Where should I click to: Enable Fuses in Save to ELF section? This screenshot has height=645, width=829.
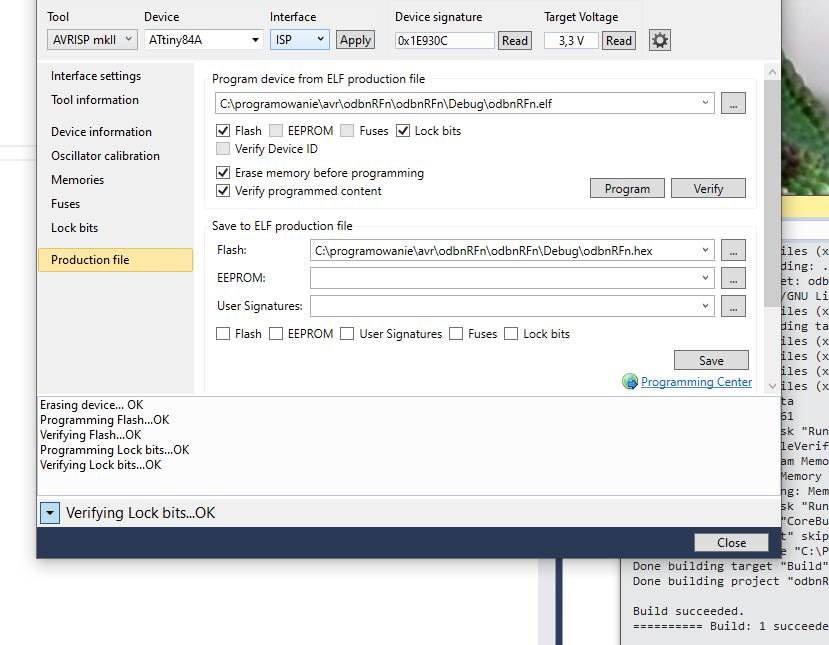click(x=456, y=334)
